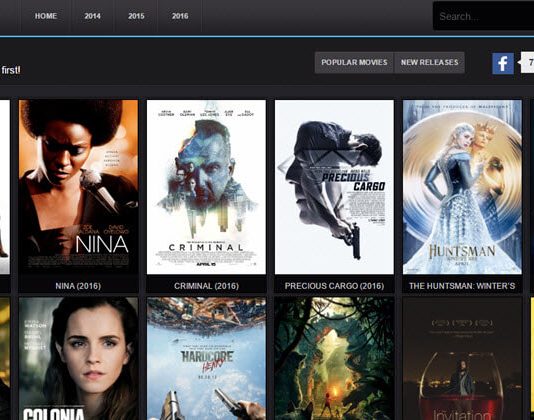
Task: Go to the HOME menu item
Action: (46, 16)
